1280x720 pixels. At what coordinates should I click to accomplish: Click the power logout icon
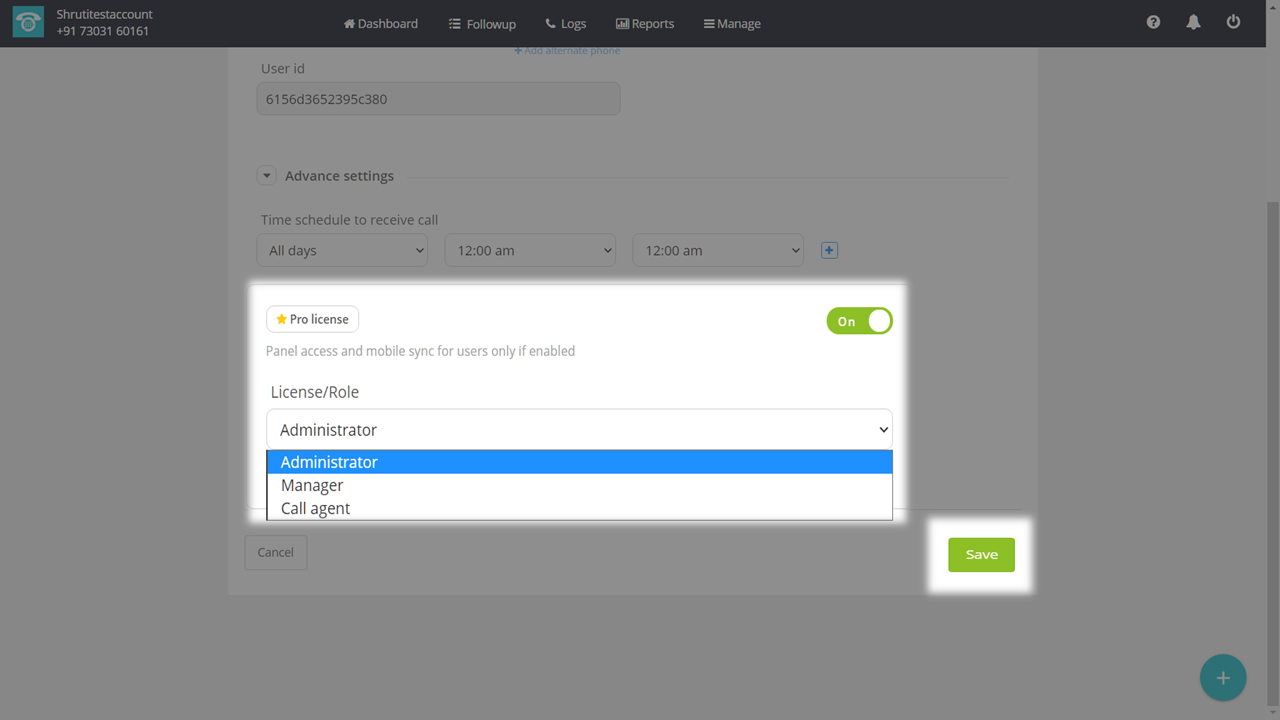coord(1233,22)
